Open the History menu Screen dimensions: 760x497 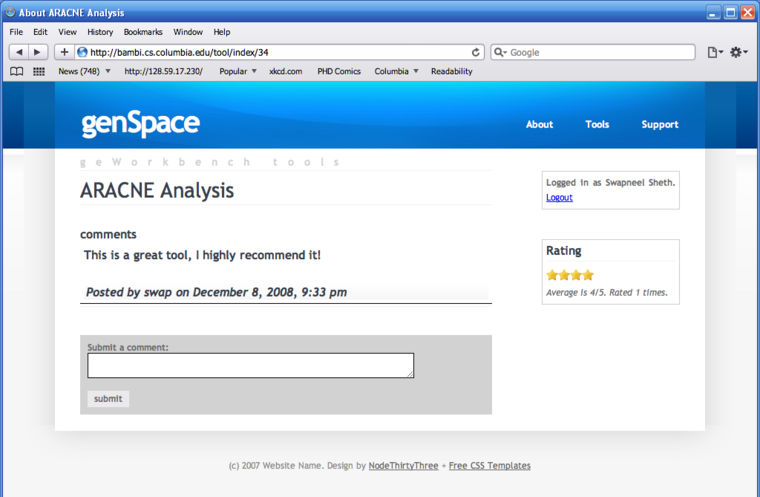point(100,32)
